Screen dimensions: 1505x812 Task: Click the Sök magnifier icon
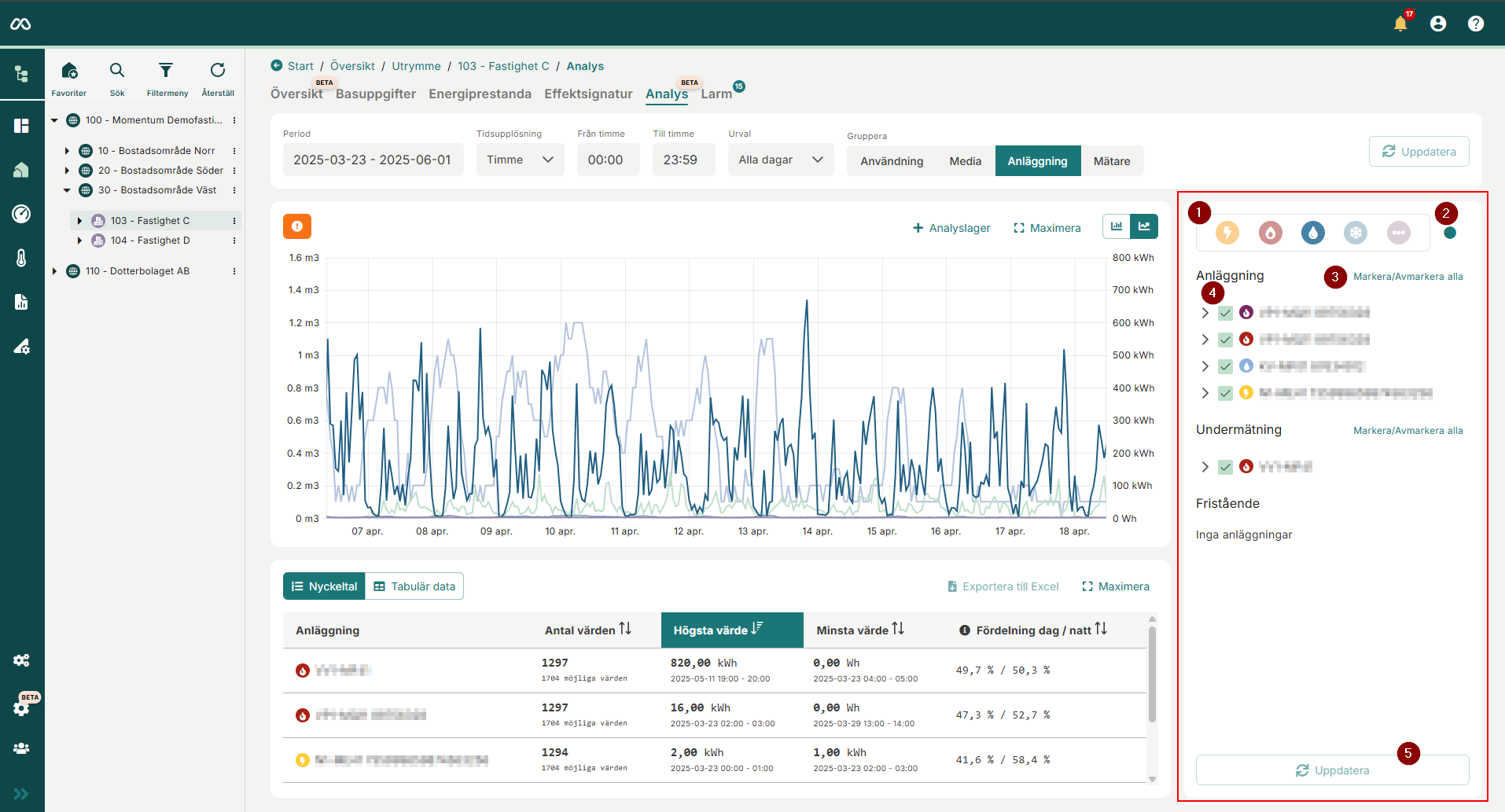[x=117, y=71]
